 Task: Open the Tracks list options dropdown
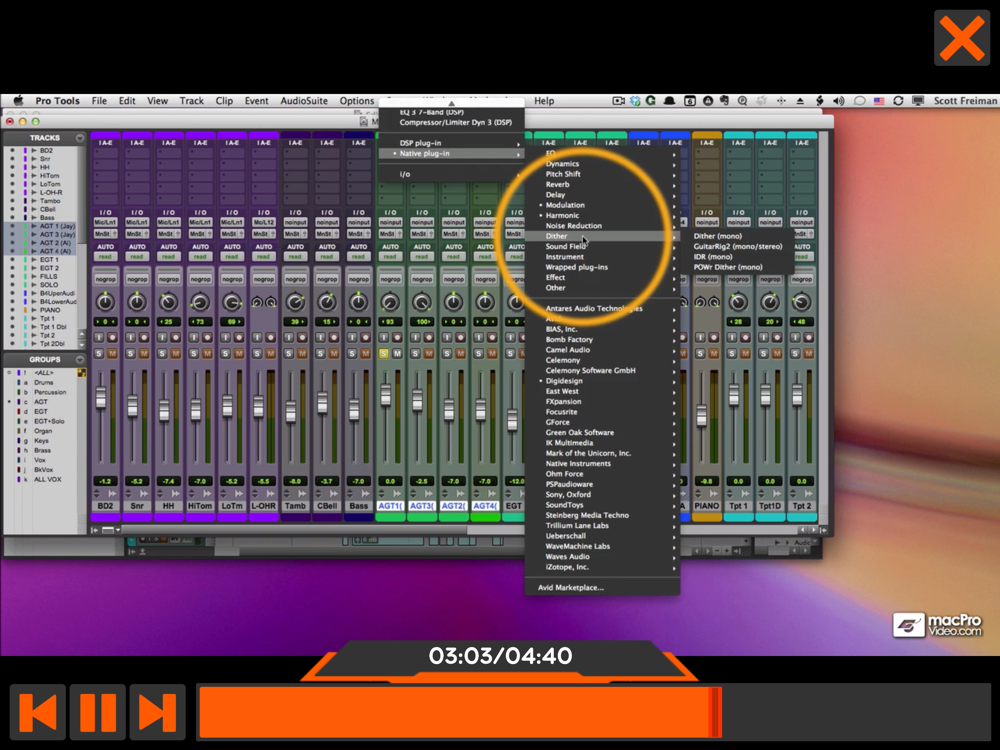[80, 138]
